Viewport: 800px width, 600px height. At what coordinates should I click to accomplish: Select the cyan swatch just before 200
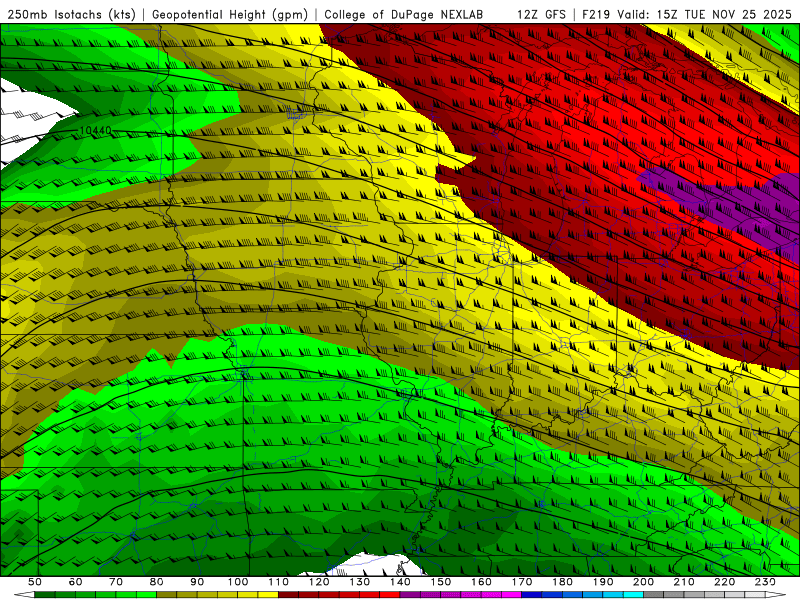coord(634,595)
